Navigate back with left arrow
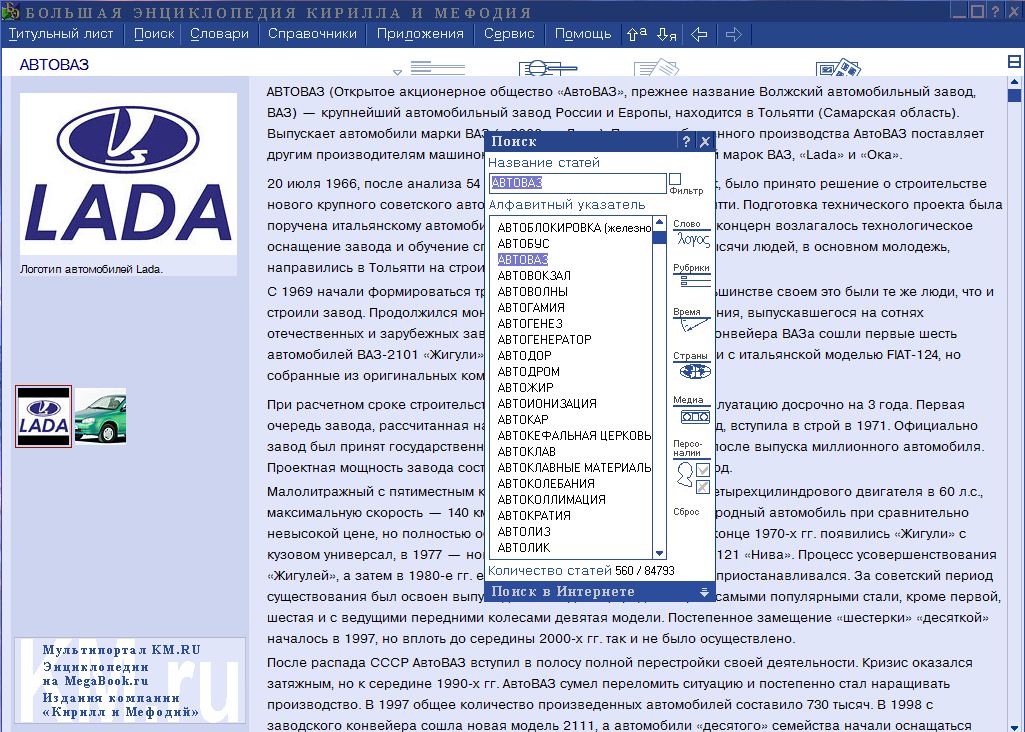Viewport: 1025px width, 732px height. pyautogui.click(x=699, y=34)
